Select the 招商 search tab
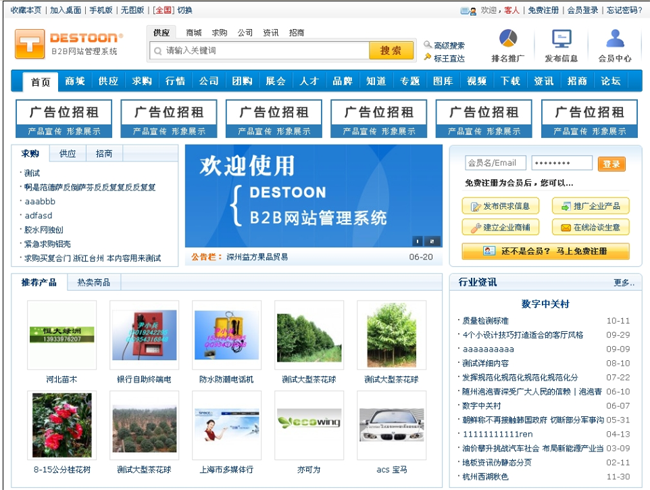The image size is (650, 490). pyautogui.click(x=296, y=33)
